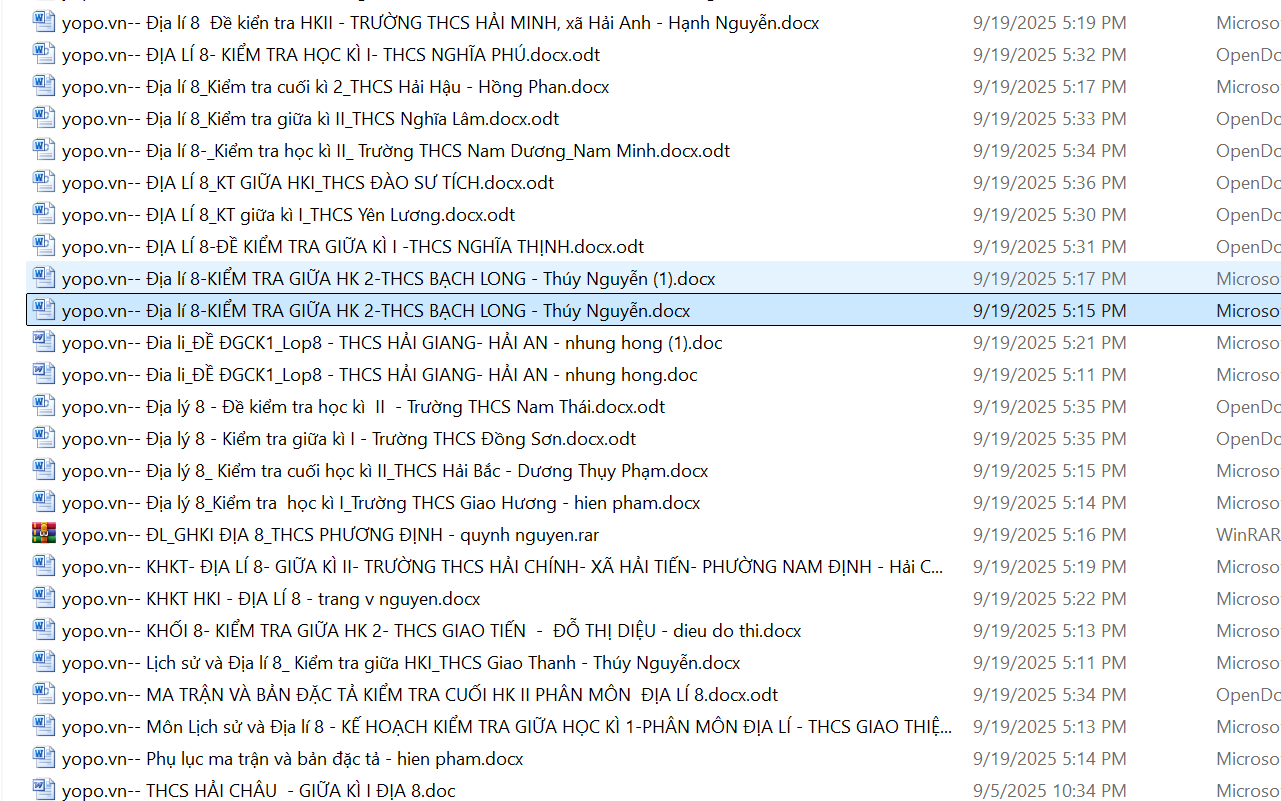Click the 9/5/2025 10:34 PM date entry
The height and width of the screenshot is (801, 1281).
(1049, 791)
